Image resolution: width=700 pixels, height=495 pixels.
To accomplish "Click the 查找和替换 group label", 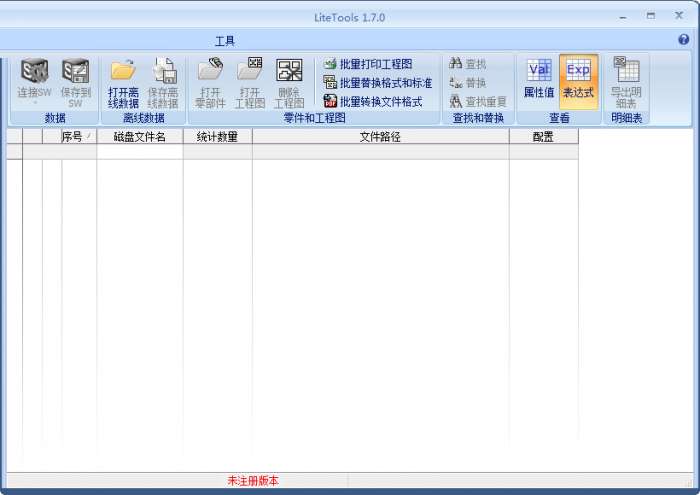I will pos(478,118).
